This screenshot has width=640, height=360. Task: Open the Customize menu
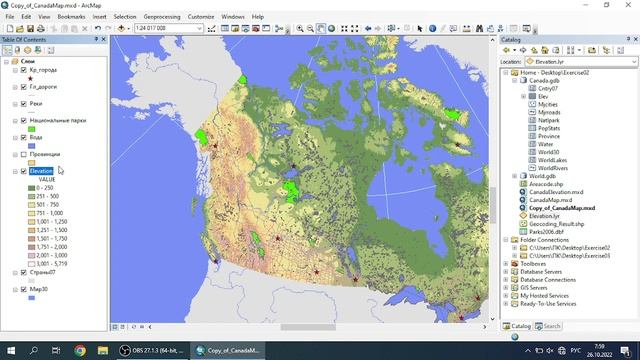pos(201,17)
